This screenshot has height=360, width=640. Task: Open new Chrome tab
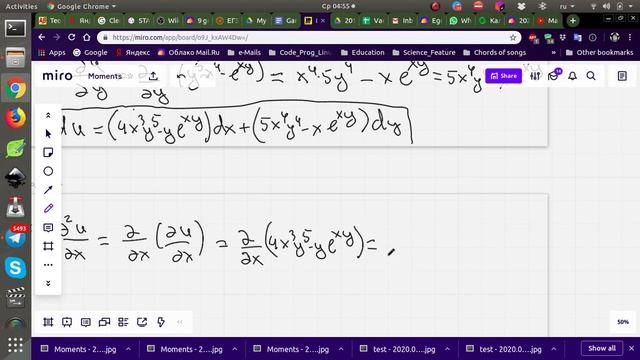pos(573,20)
